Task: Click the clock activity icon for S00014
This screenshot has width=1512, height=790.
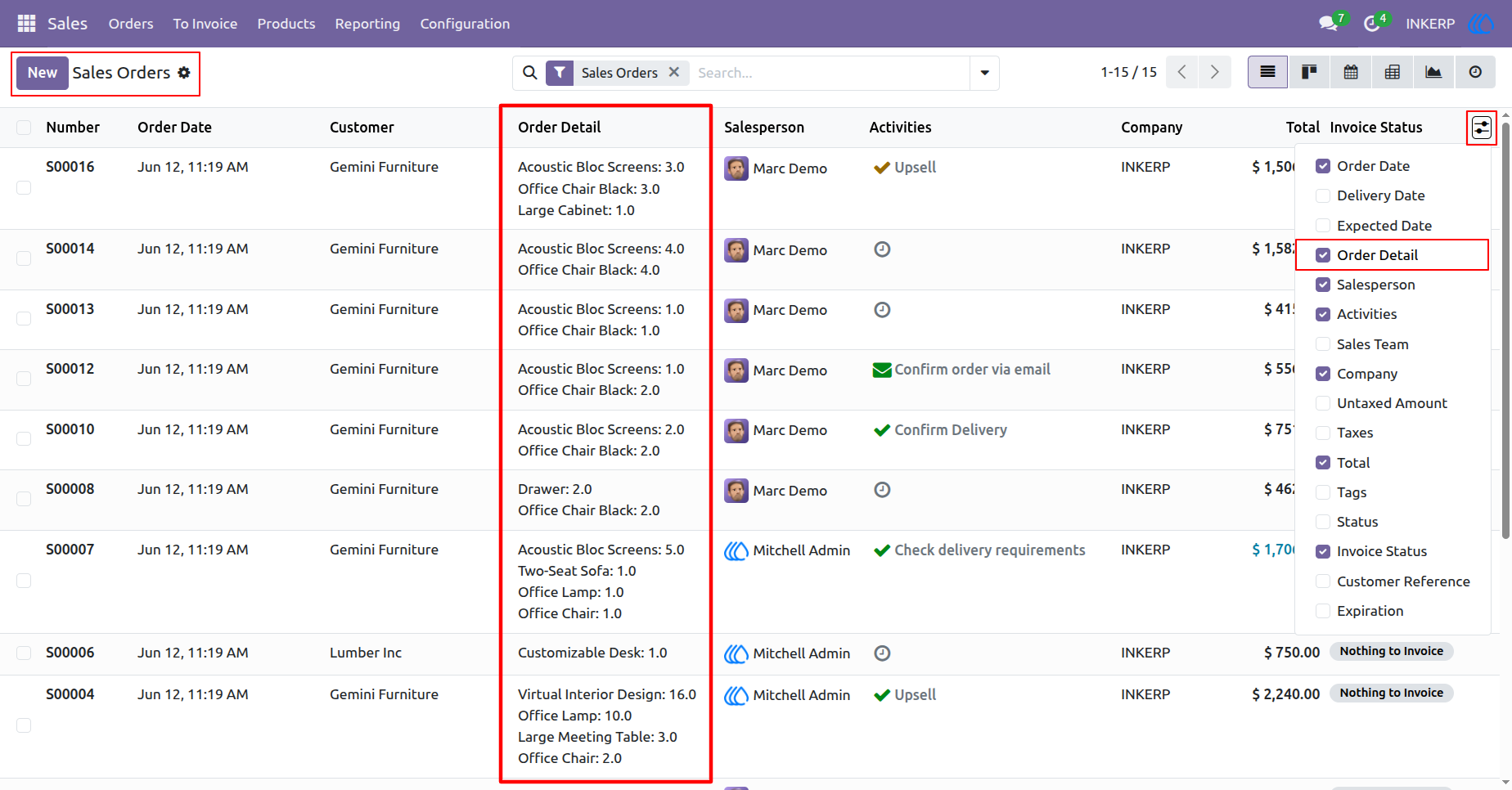Action: coord(882,249)
